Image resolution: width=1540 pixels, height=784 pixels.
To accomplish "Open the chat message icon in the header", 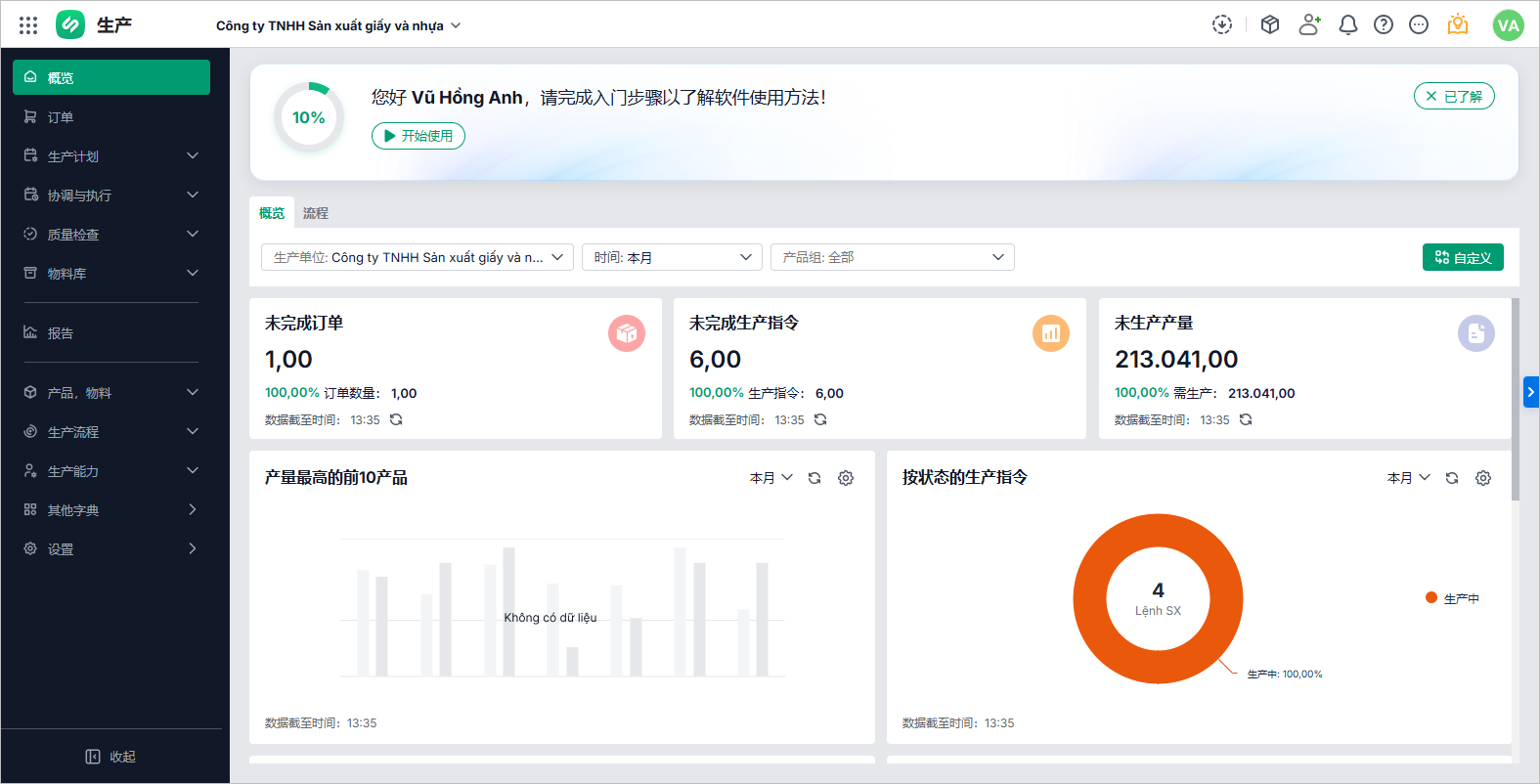I will tap(1419, 24).
